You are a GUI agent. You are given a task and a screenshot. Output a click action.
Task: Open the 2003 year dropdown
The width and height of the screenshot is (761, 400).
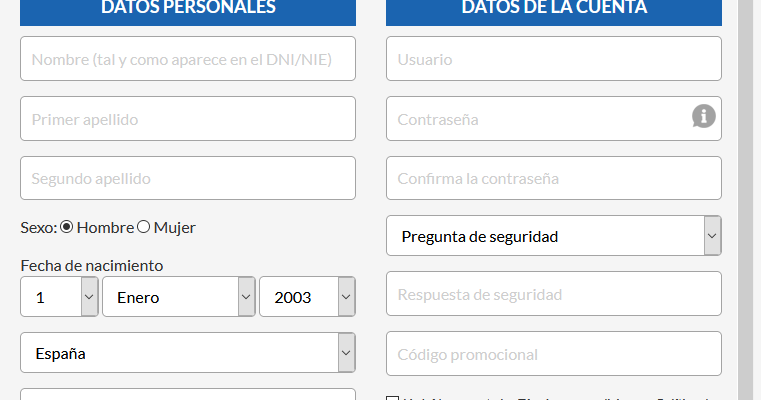[x=307, y=297]
